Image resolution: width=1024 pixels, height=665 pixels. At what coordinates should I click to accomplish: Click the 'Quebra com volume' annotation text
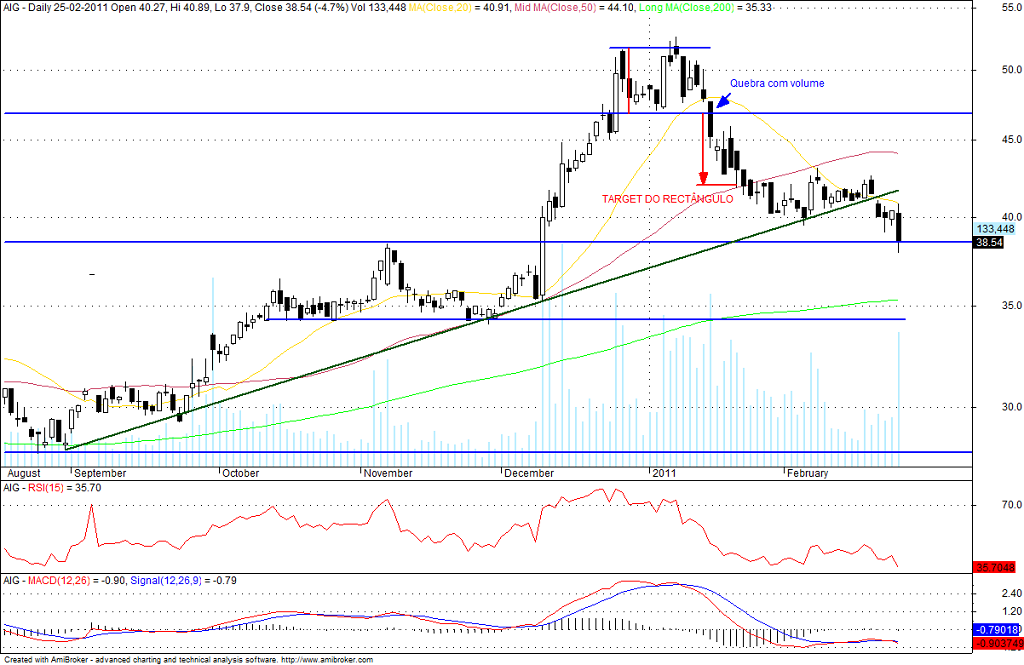[x=777, y=83]
